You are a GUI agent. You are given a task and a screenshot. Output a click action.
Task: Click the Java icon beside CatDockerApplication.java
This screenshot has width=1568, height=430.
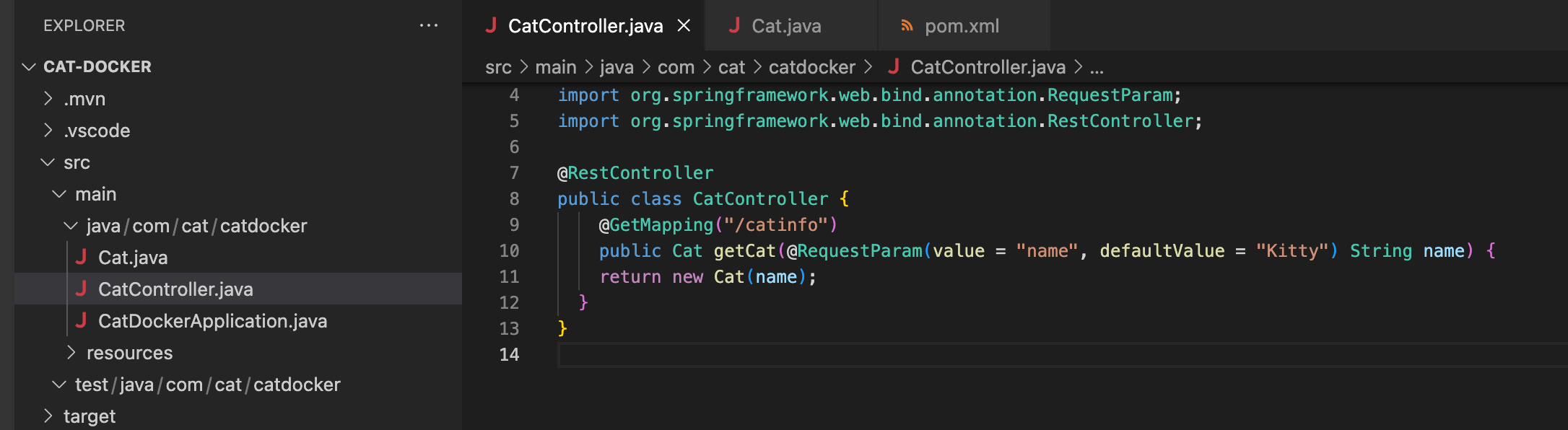click(81, 320)
